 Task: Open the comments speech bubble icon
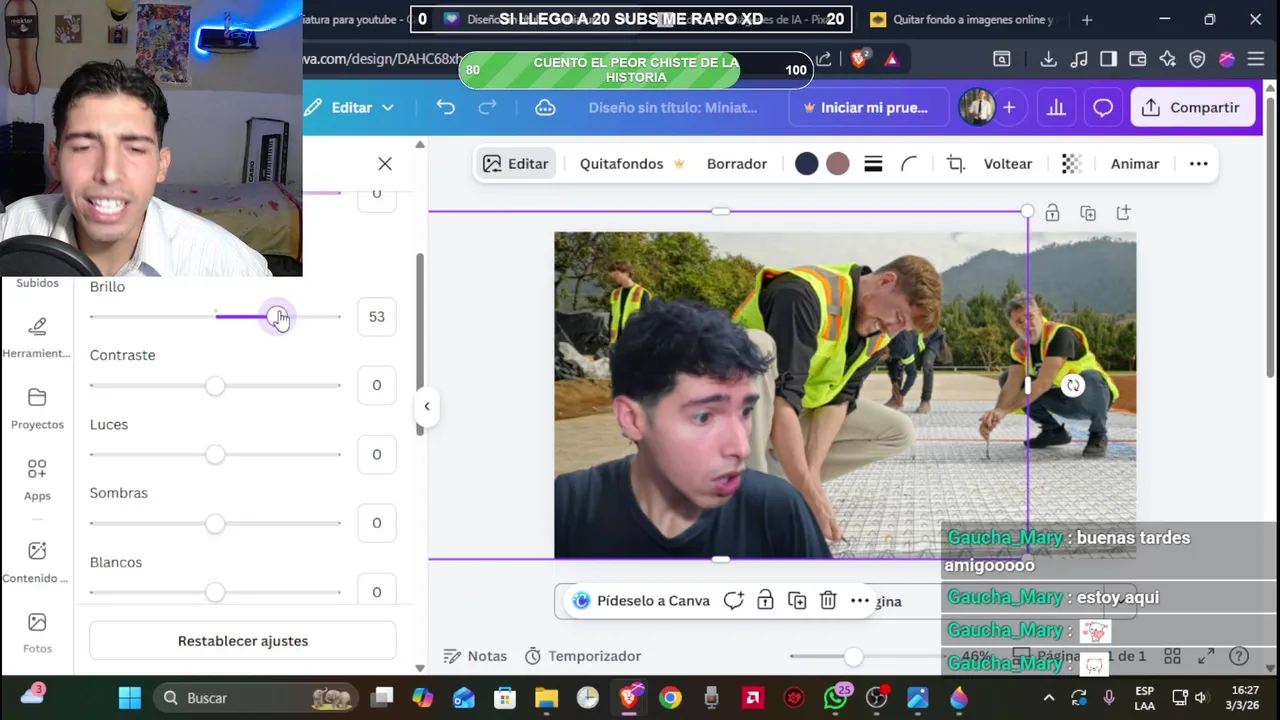click(1103, 107)
